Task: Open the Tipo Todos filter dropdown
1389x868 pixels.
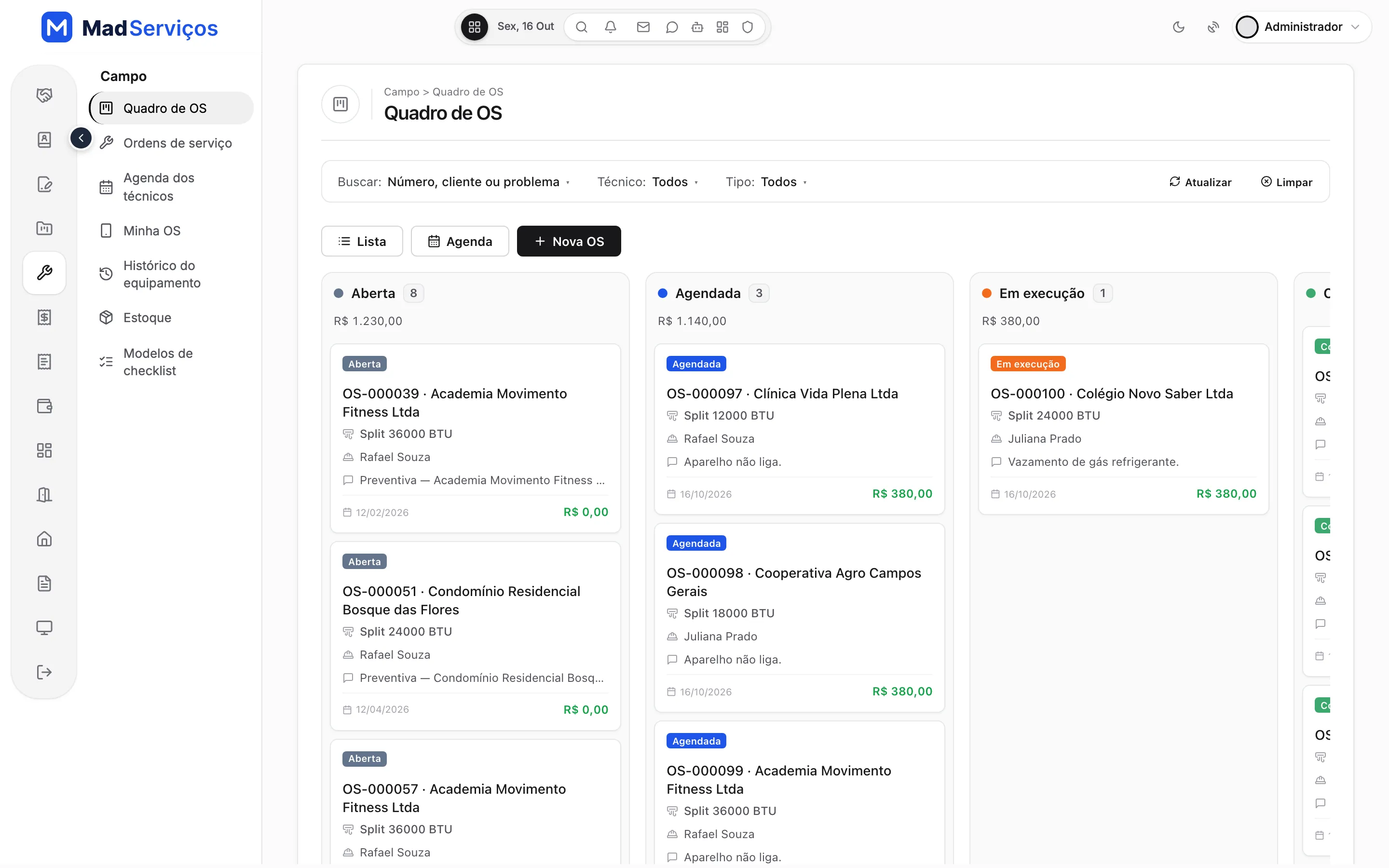Action: pos(766,182)
